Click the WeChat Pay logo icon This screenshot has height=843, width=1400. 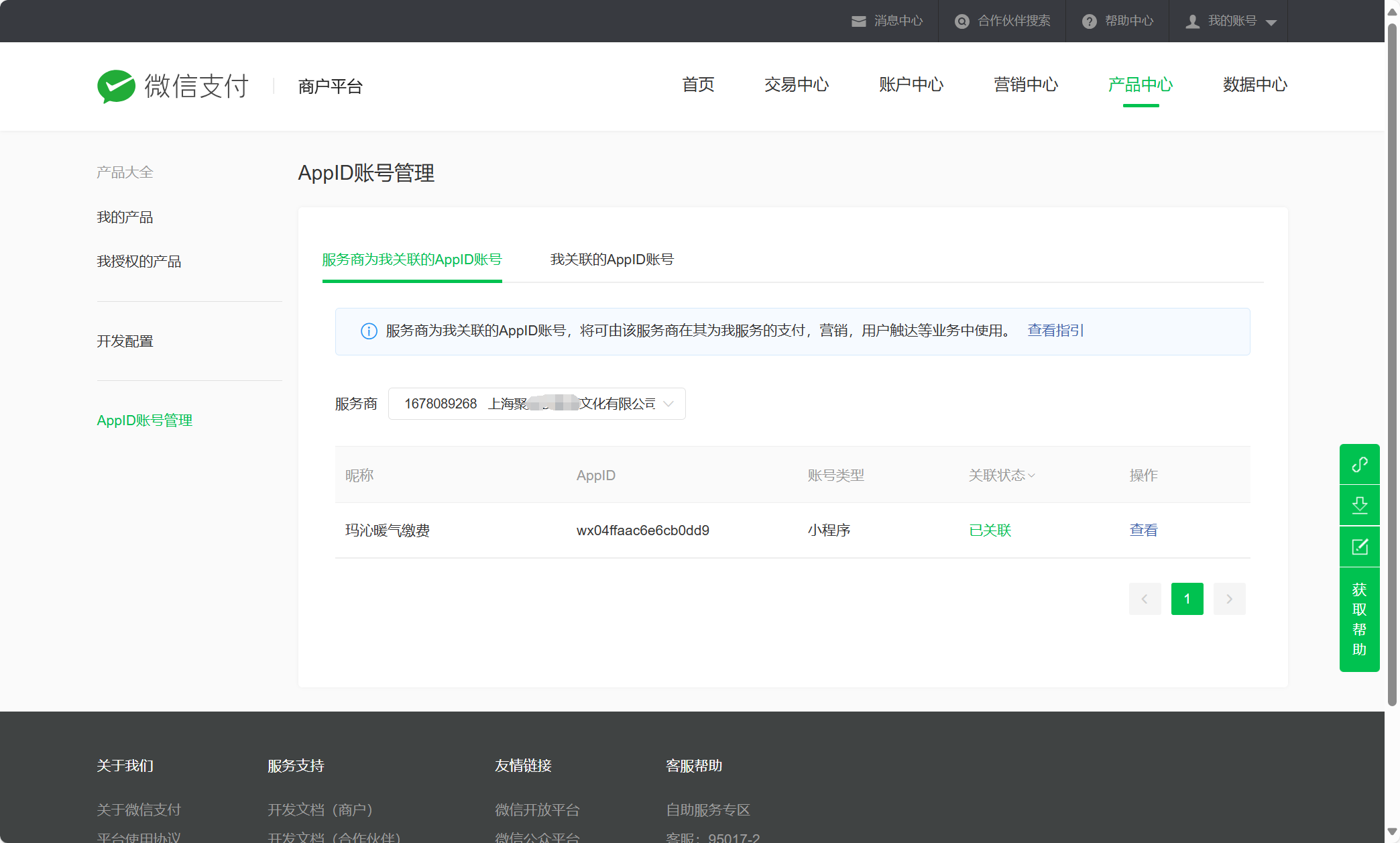click(116, 86)
